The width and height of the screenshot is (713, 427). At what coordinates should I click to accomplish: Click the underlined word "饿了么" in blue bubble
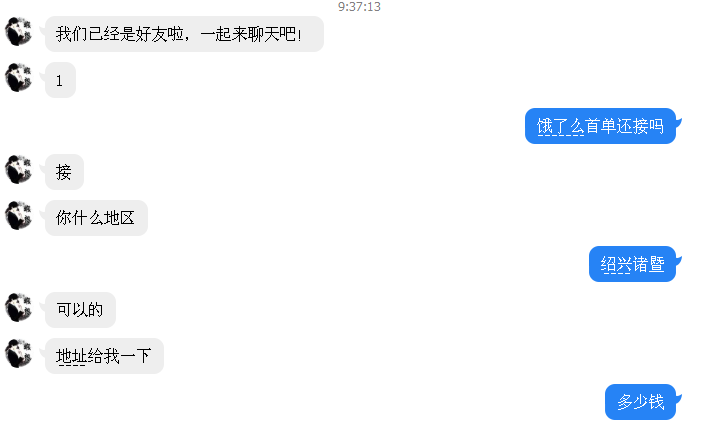tap(560, 126)
